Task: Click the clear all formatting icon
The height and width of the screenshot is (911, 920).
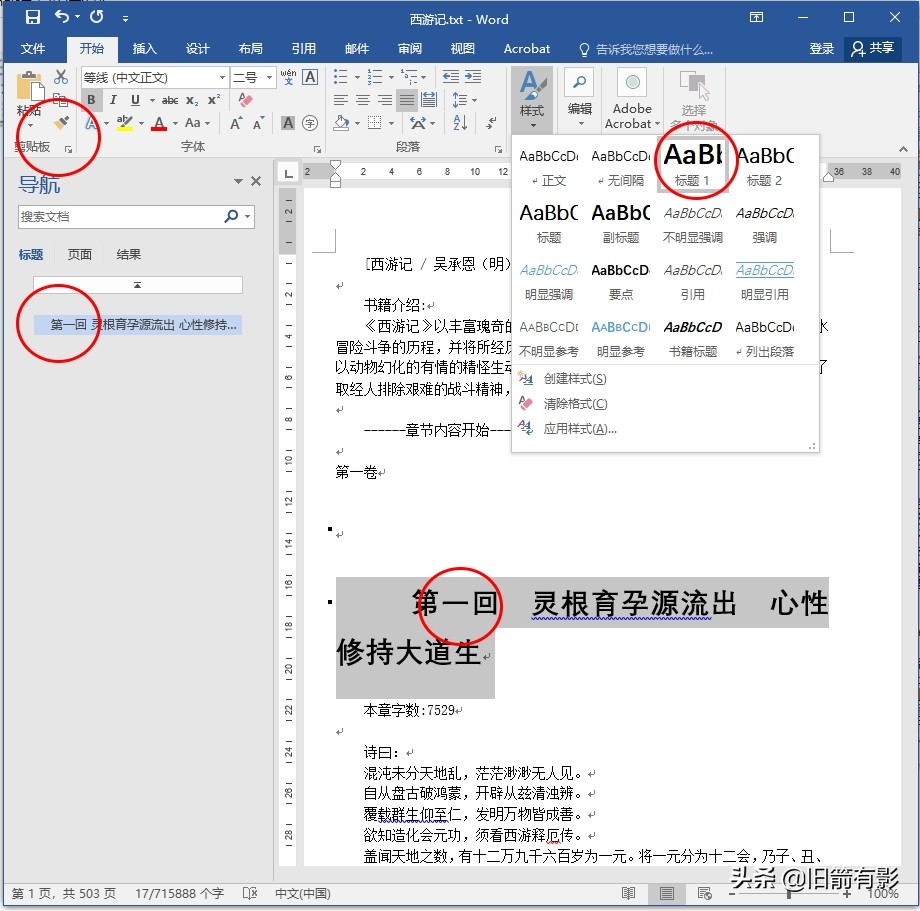Action: point(244,99)
